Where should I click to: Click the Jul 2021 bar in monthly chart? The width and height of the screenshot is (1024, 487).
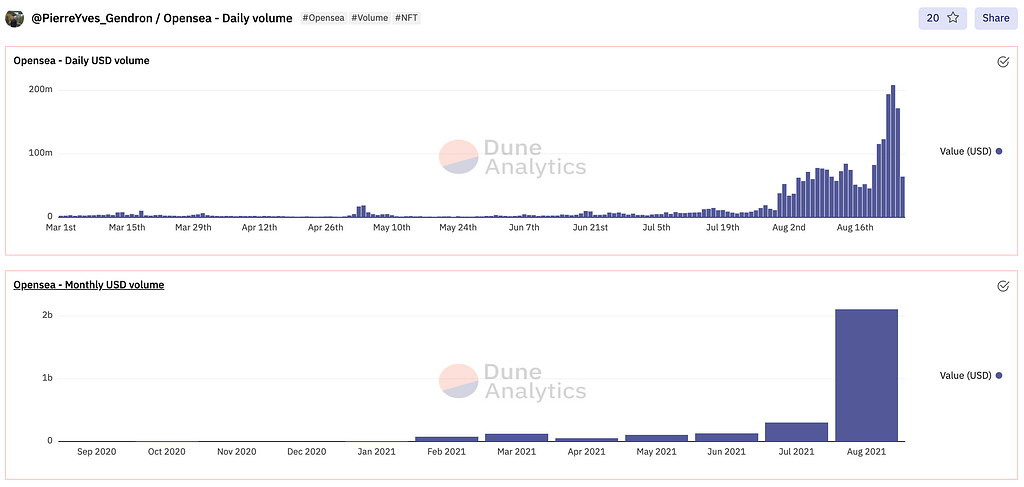point(796,432)
